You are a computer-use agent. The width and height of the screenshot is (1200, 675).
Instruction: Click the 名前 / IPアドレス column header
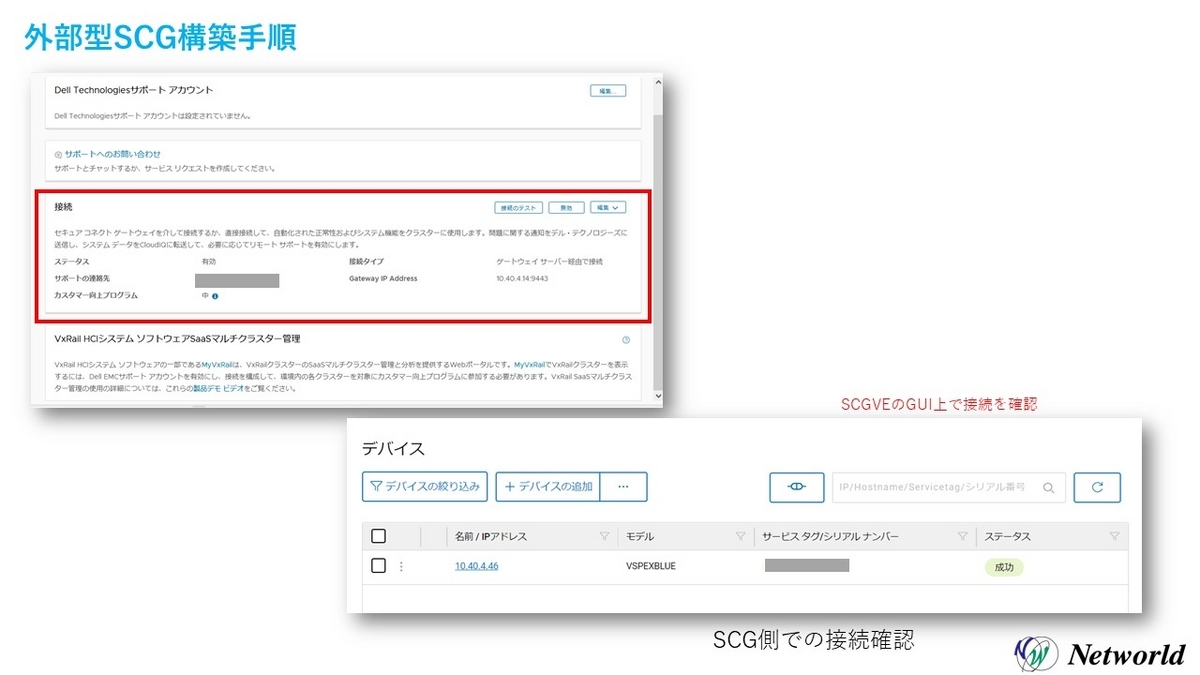coord(490,537)
